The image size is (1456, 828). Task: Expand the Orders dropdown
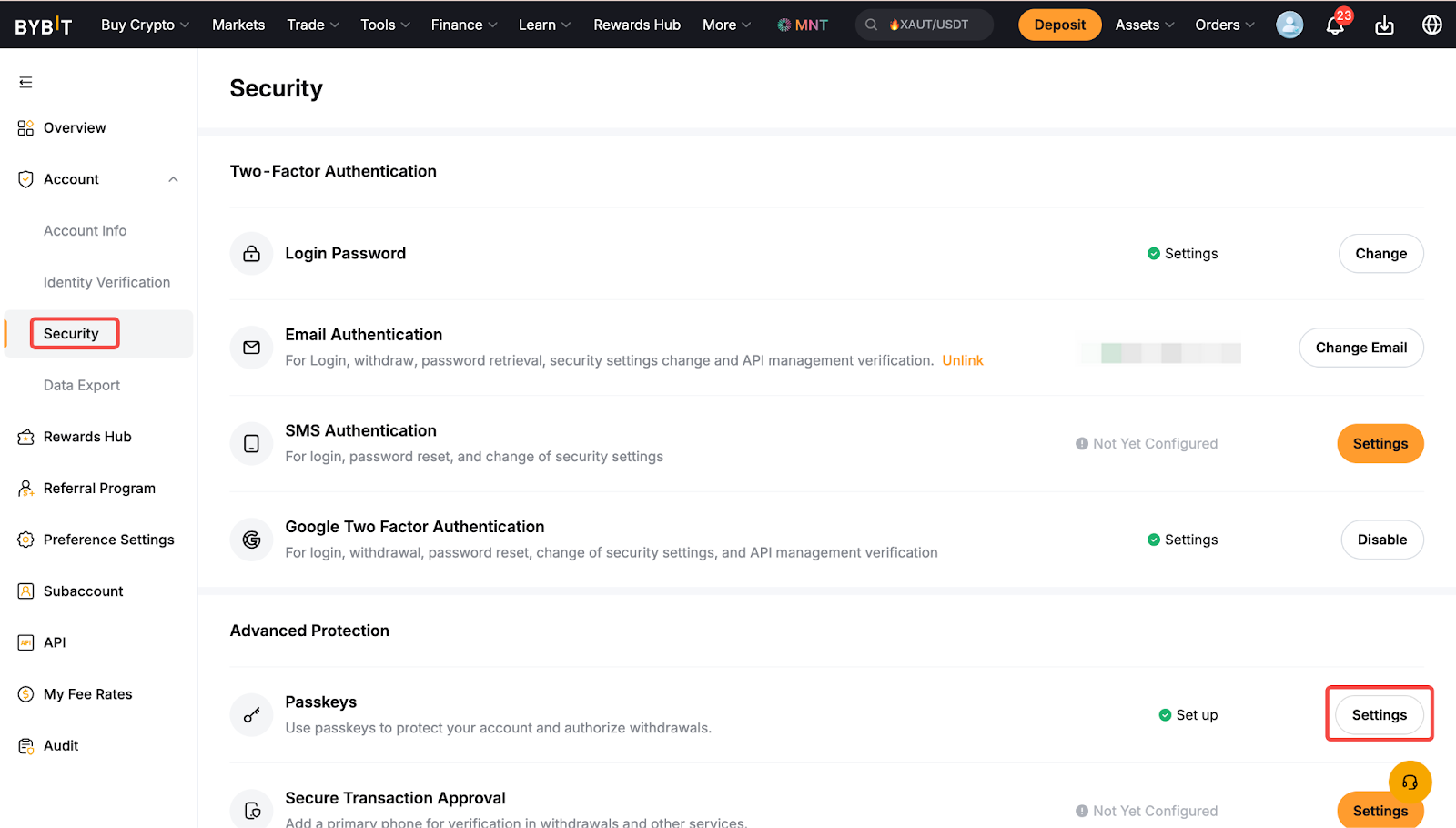[x=1224, y=25]
